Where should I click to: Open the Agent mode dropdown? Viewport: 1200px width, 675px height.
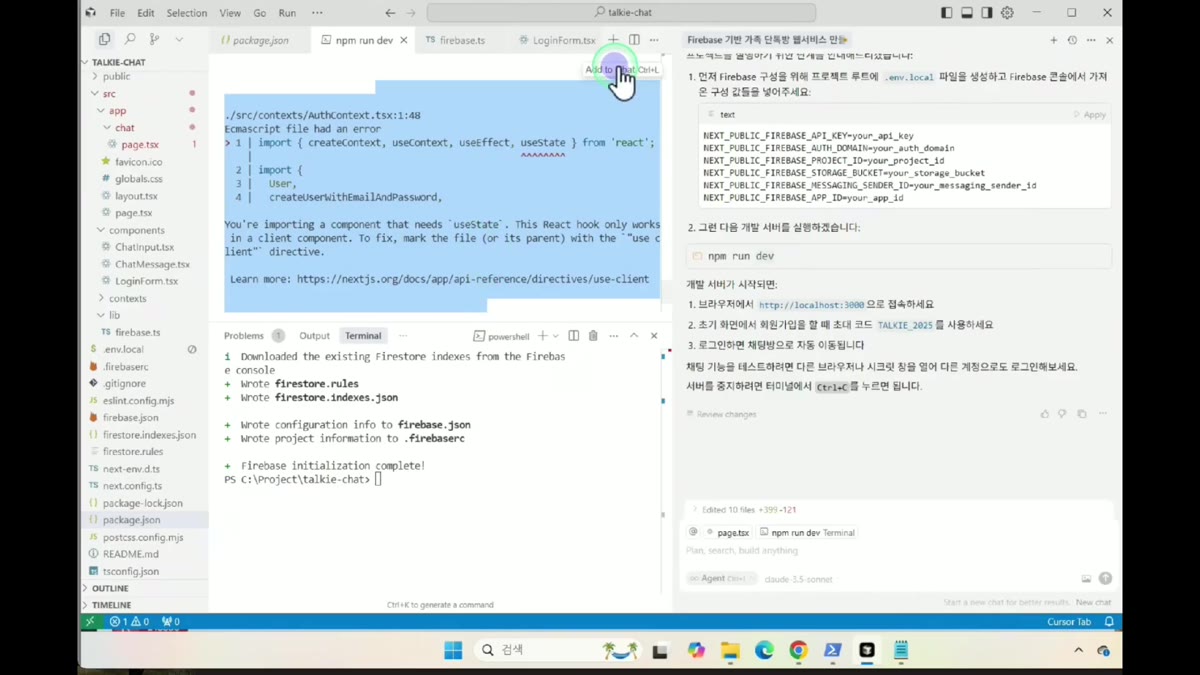click(x=718, y=578)
